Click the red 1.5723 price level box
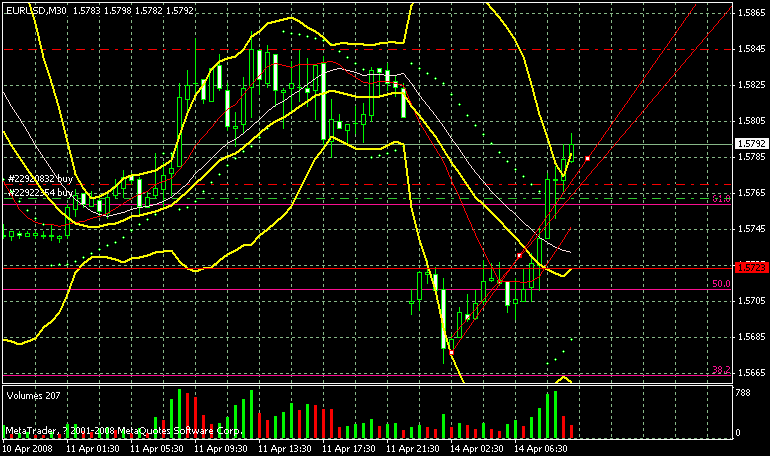Image resolution: width=770 pixels, height=456 pixels. coord(751,268)
